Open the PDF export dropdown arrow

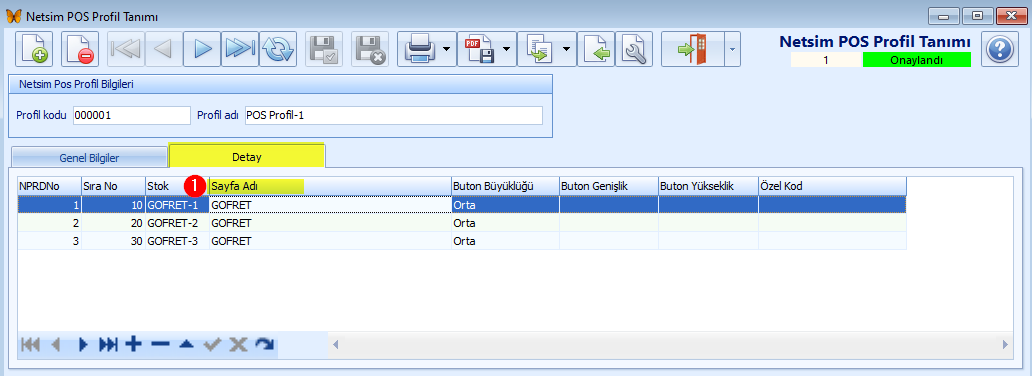(507, 49)
